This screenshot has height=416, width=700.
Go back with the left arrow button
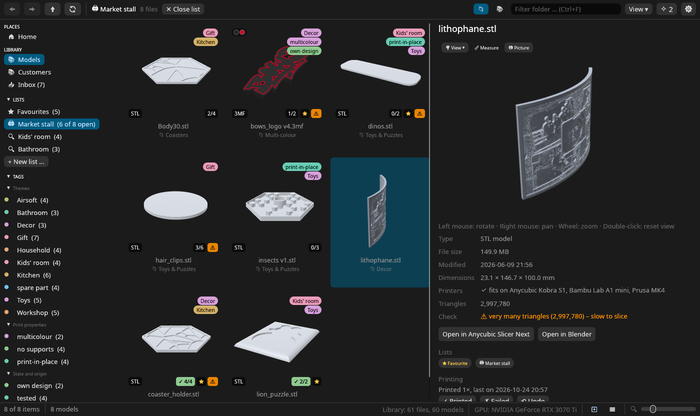12,9
